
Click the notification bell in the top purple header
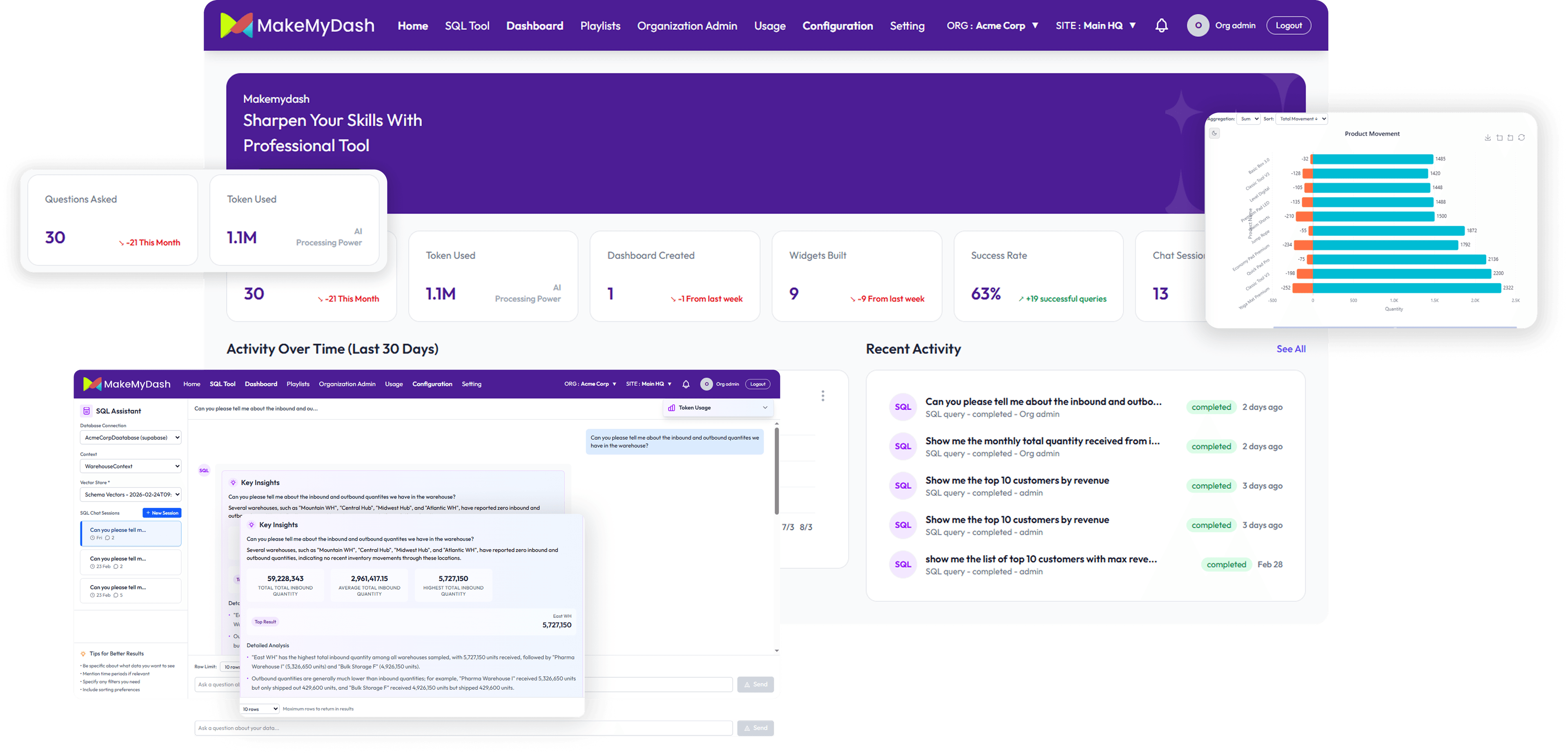point(1161,26)
